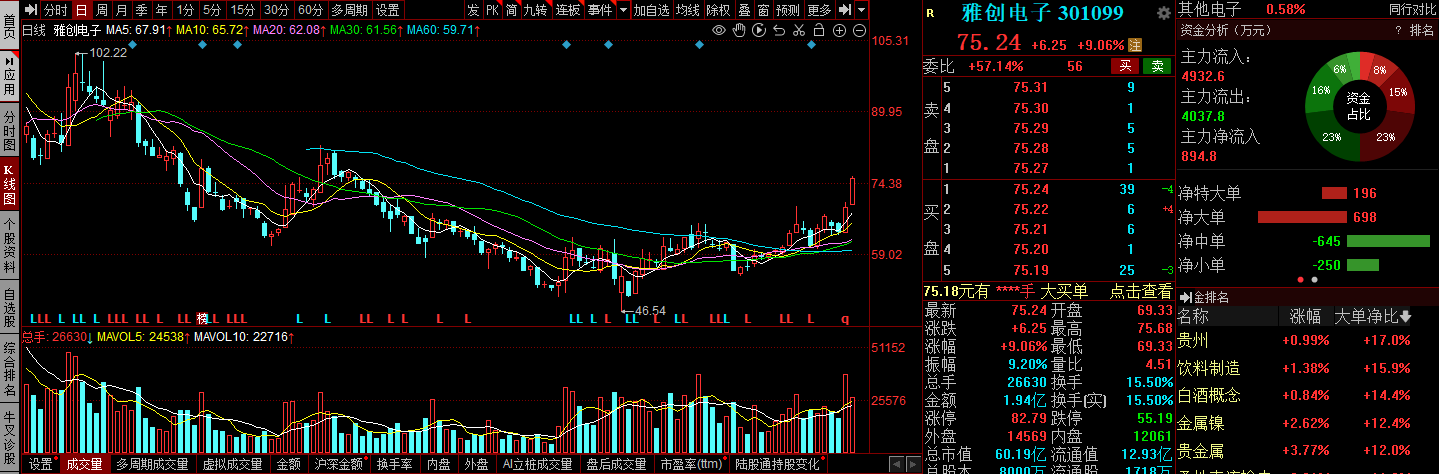Screen dimensions: 1439x474
Task: Click the eye visibility icon above the chart
Action: [x=717, y=31]
